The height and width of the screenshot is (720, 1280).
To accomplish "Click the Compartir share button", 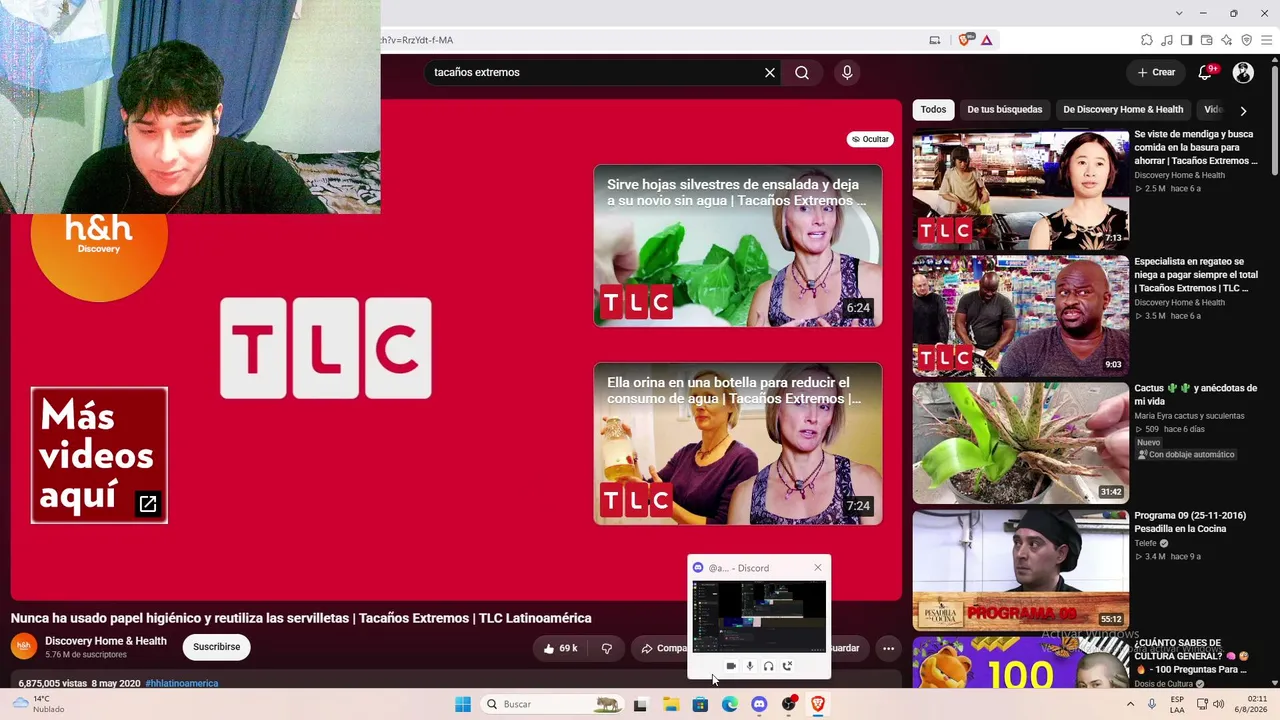I will (664, 648).
